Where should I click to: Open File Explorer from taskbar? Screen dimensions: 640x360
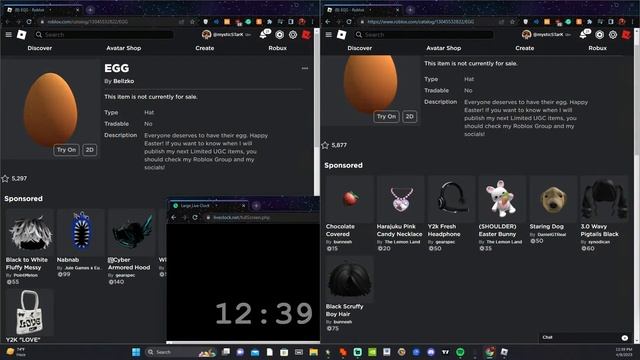coord(313,352)
